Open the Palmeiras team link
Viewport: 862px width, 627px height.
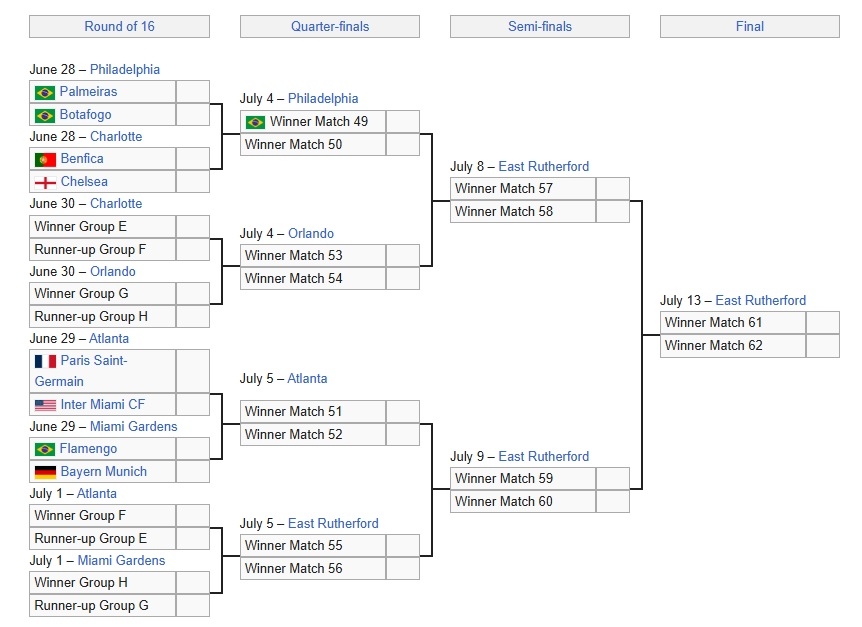click(x=89, y=92)
